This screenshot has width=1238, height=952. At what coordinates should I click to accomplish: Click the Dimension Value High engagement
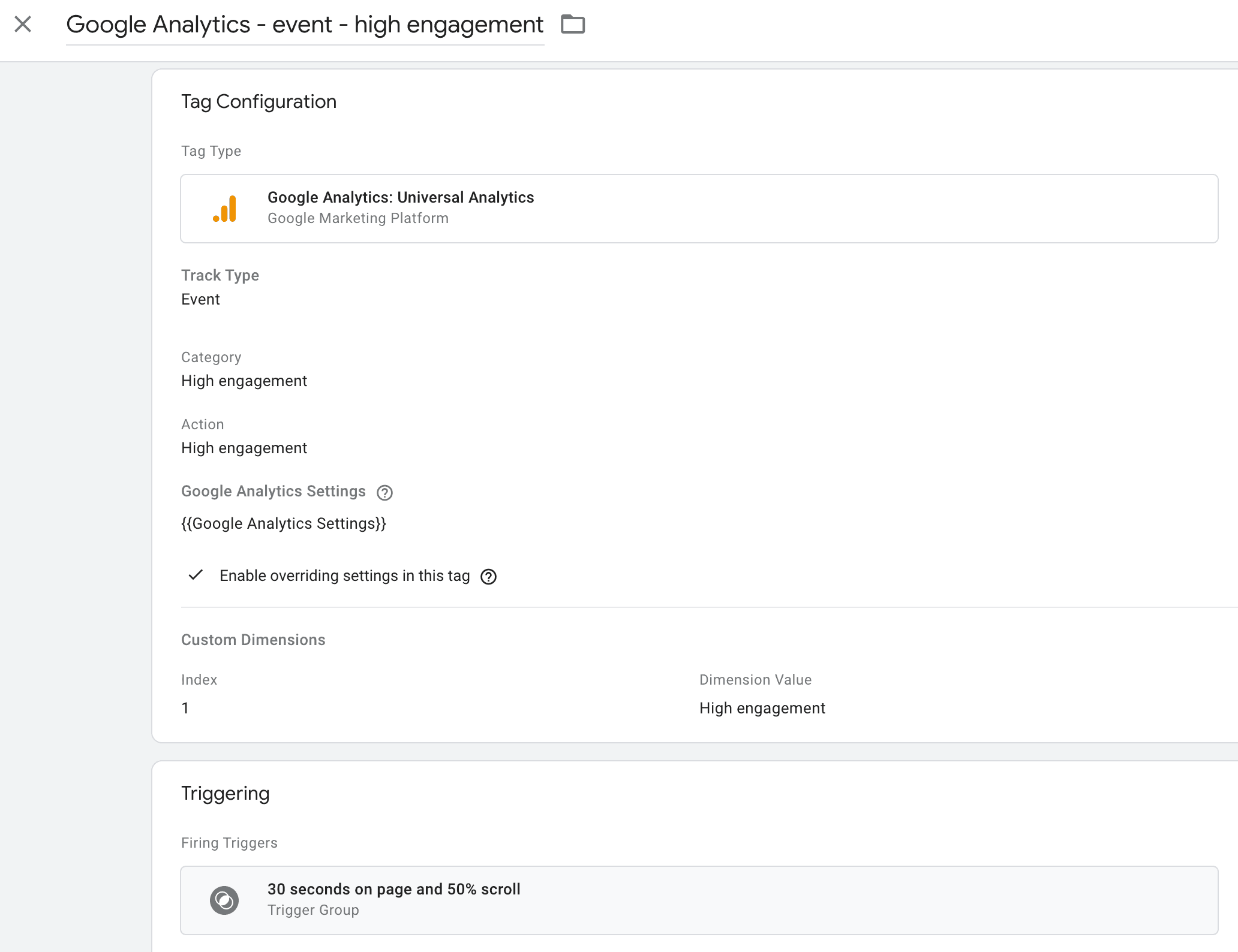pyautogui.click(x=762, y=709)
